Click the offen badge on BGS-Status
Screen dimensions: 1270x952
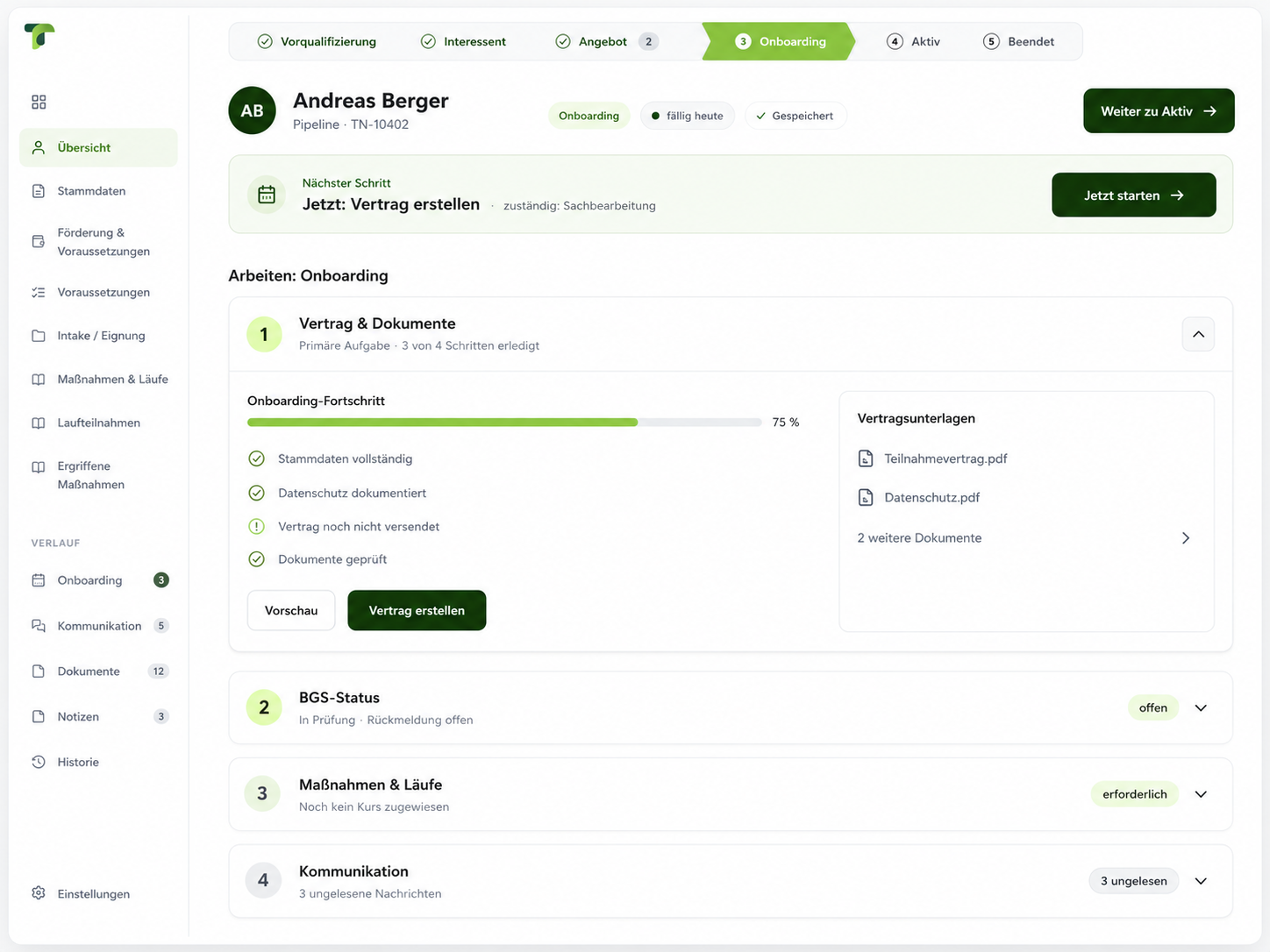coord(1152,708)
